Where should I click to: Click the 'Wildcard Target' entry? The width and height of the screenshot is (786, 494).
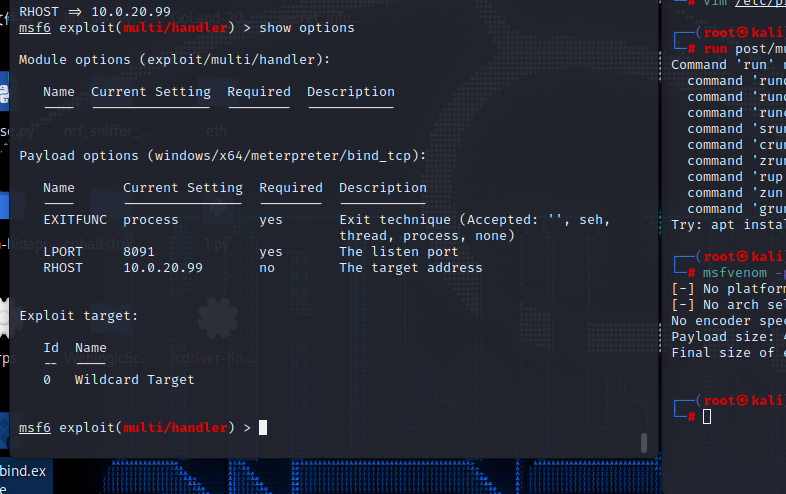coord(134,380)
